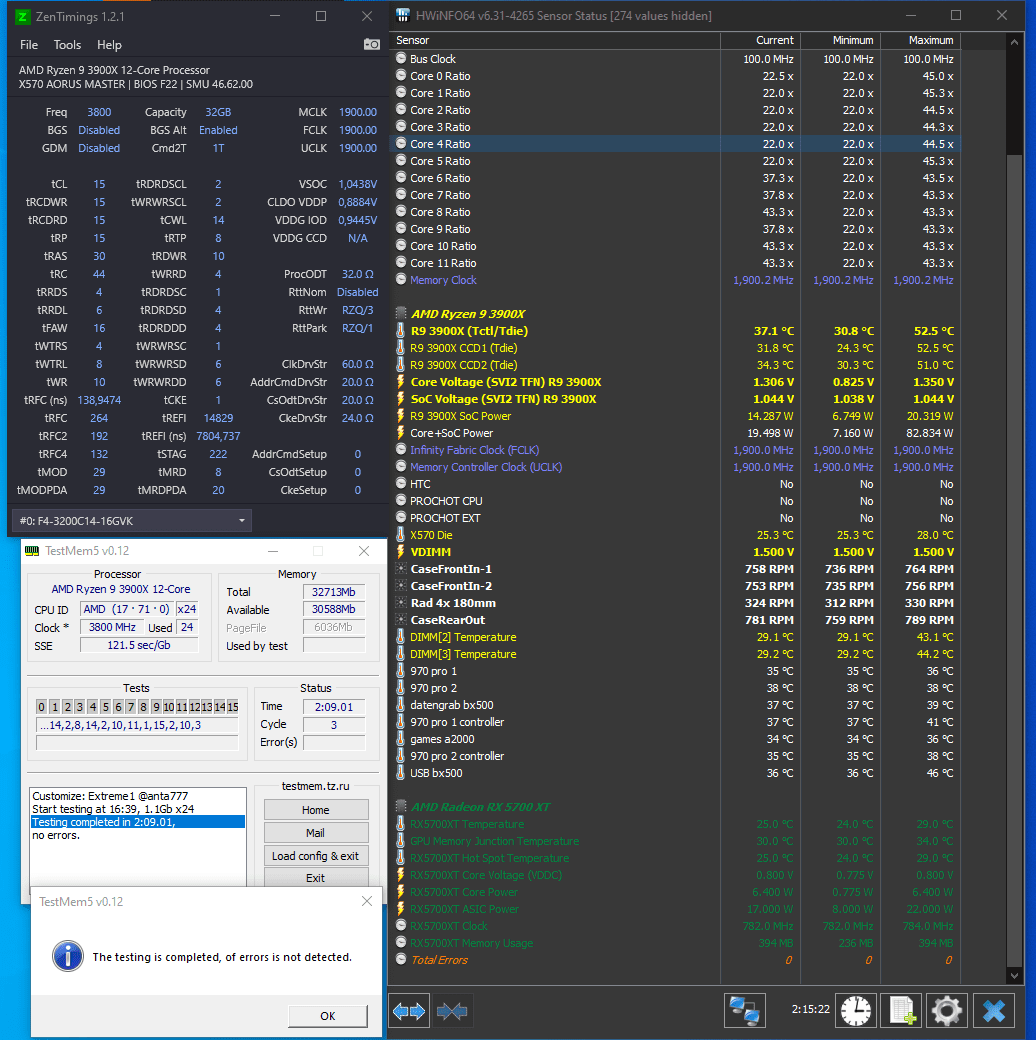This screenshot has height=1040, width=1036.
Task: Click the thermometer icon beside X570 Die
Action: tap(401, 535)
